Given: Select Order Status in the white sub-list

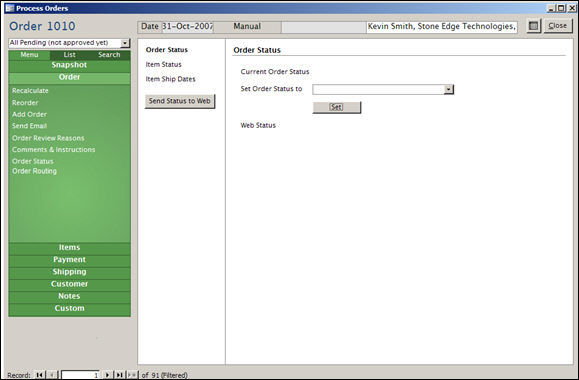Looking at the screenshot, I should coord(167,50).
